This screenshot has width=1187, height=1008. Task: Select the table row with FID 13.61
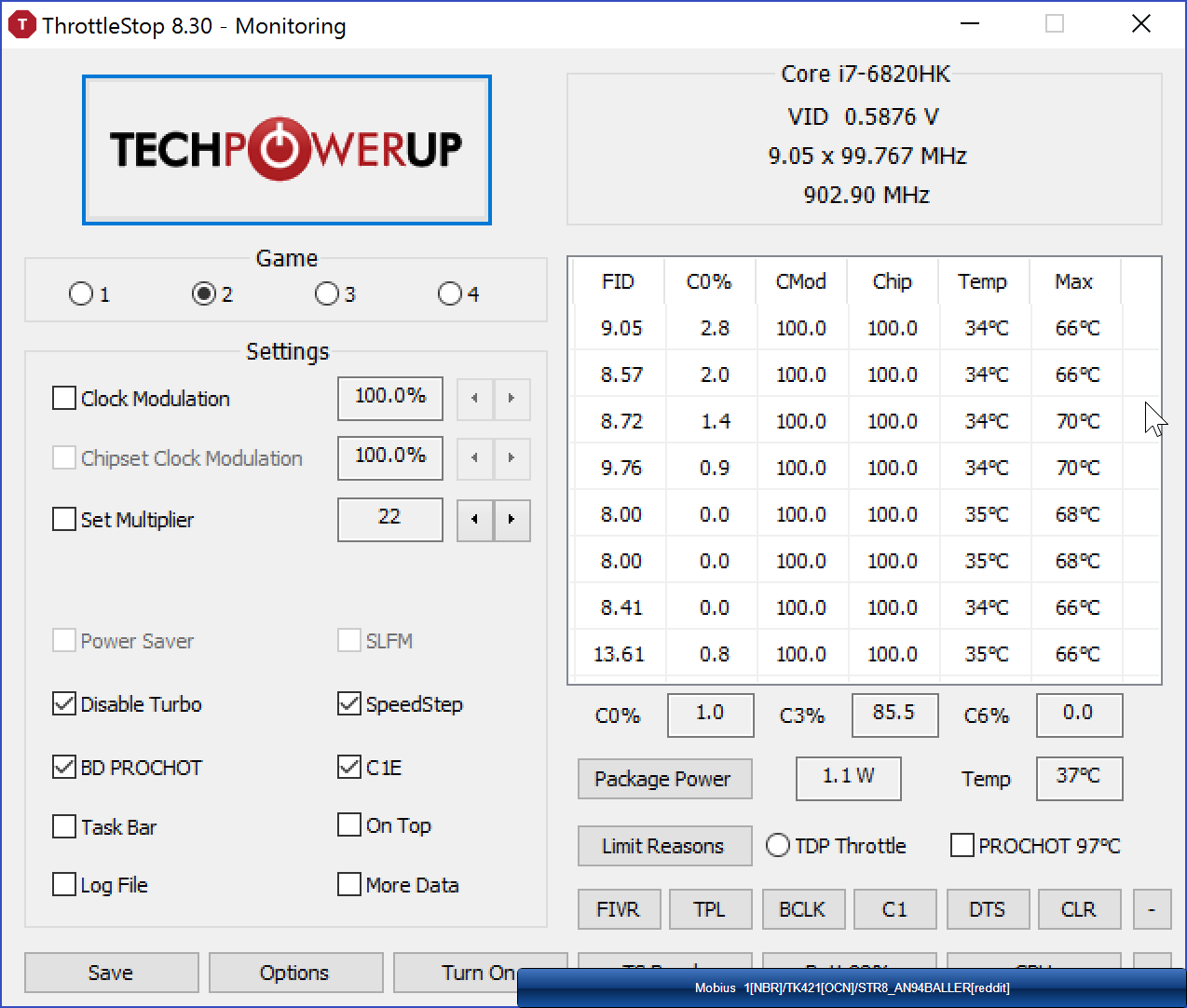pos(866,654)
